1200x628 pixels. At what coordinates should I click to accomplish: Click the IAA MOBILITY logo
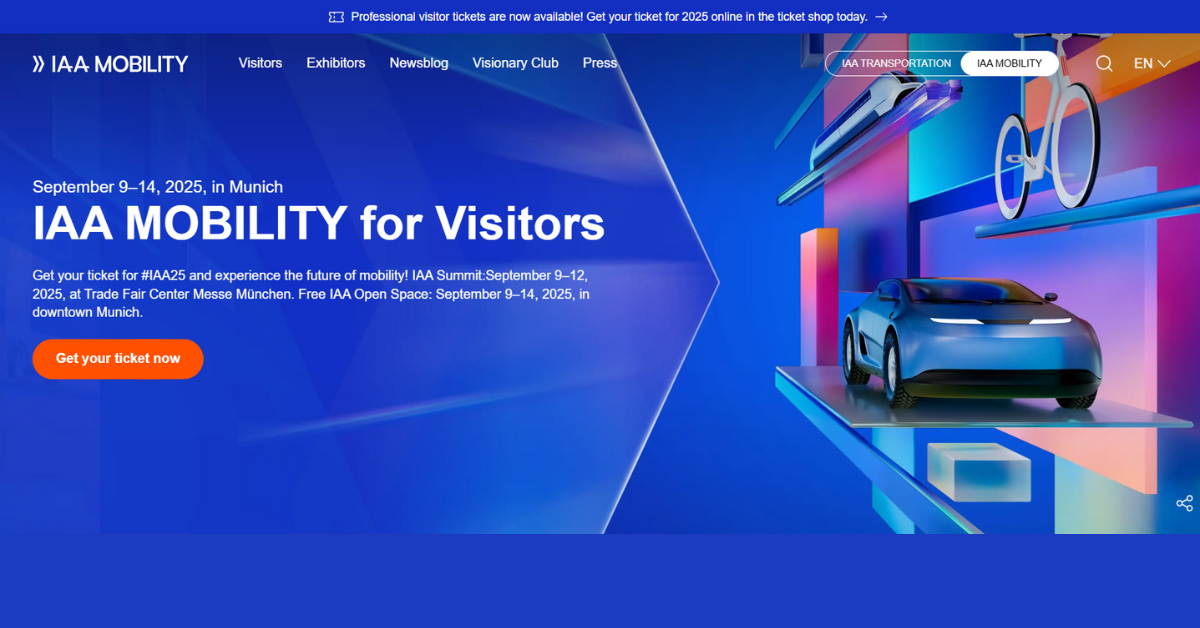[110, 64]
